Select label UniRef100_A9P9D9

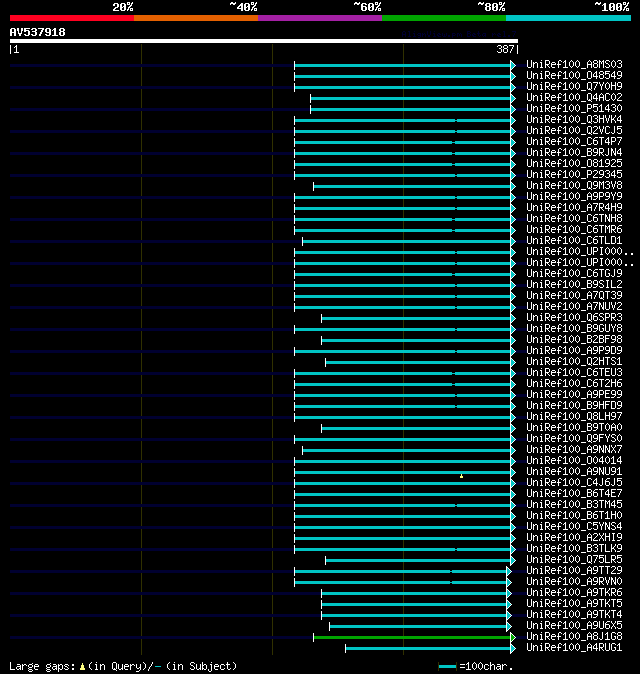click(x=574, y=351)
